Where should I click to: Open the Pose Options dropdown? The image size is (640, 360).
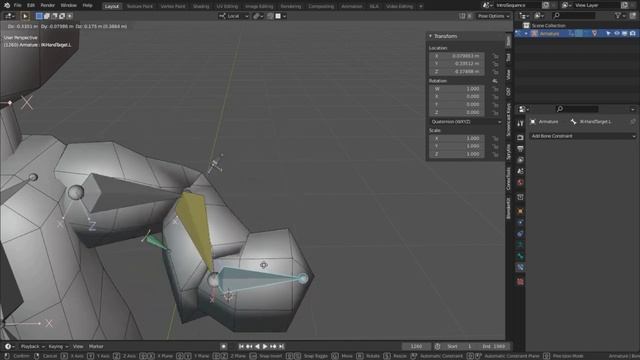pyautogui.click(x=493, y=16)
